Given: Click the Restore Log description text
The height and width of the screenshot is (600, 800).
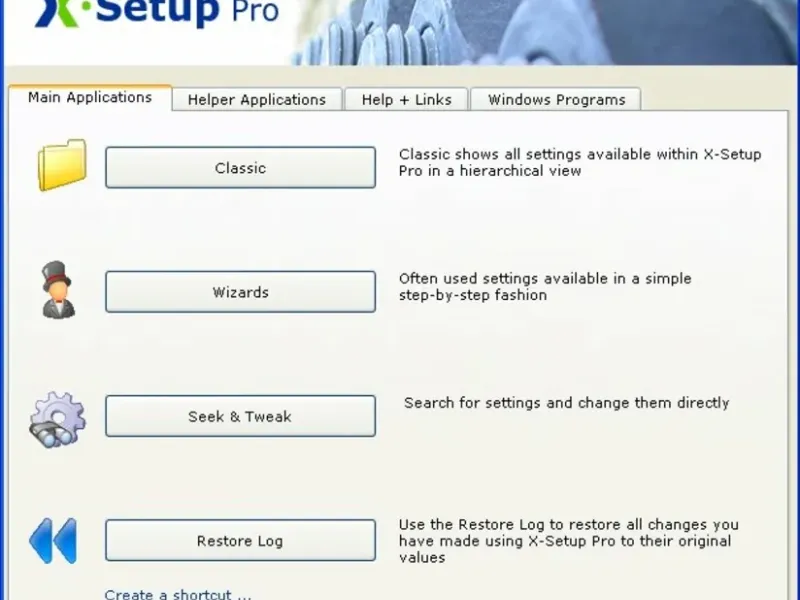Looking at the screenshot, I should 568,541.
